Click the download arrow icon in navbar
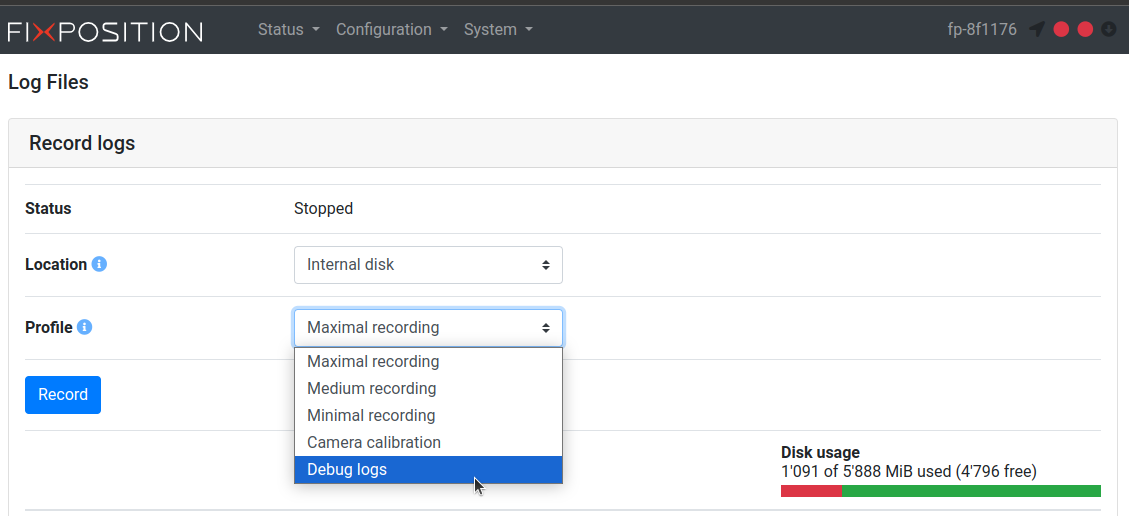The image size is (1129, 516). 1108,30
